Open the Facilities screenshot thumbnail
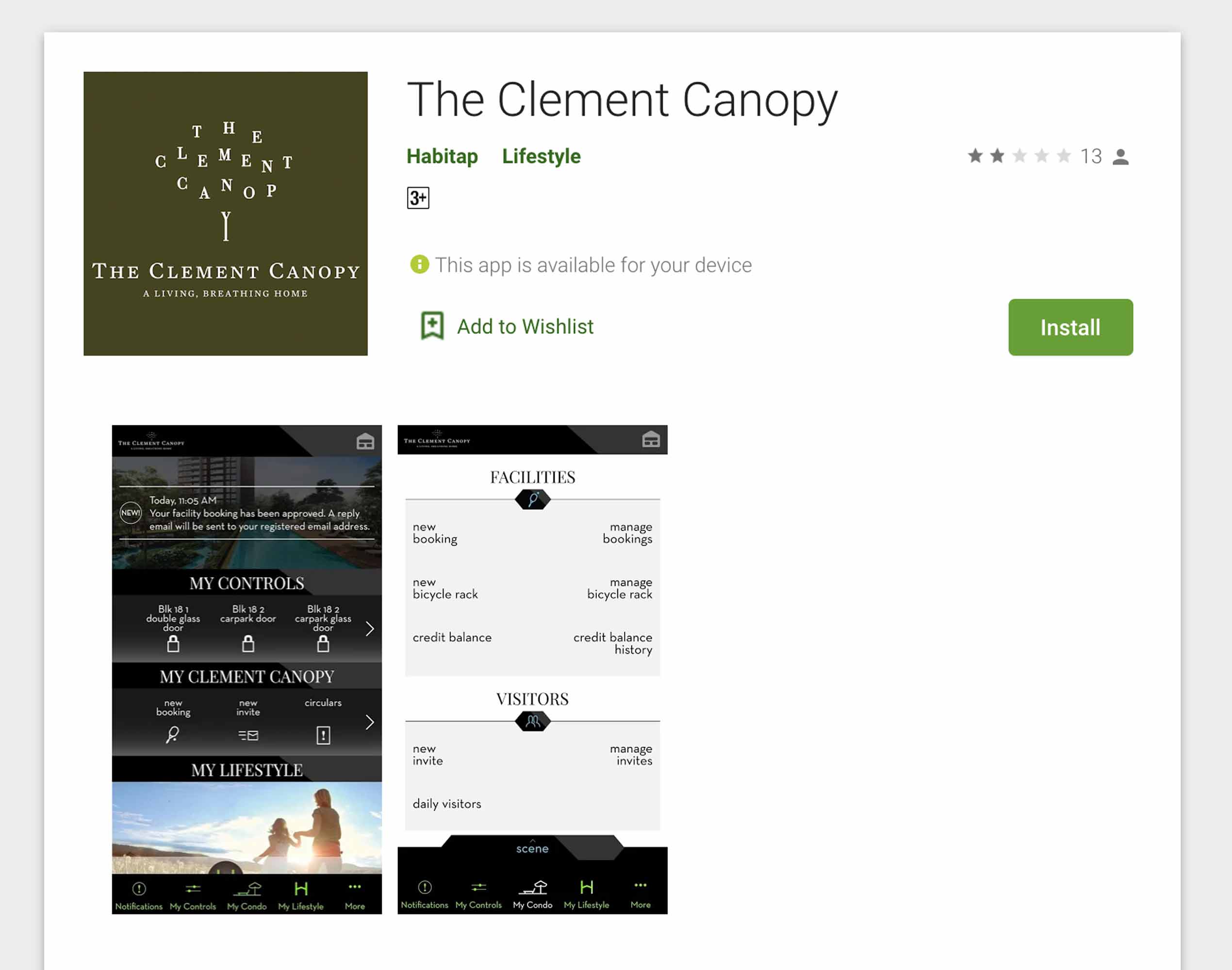Screen dimensions: 1232x970 click(532, 670)
